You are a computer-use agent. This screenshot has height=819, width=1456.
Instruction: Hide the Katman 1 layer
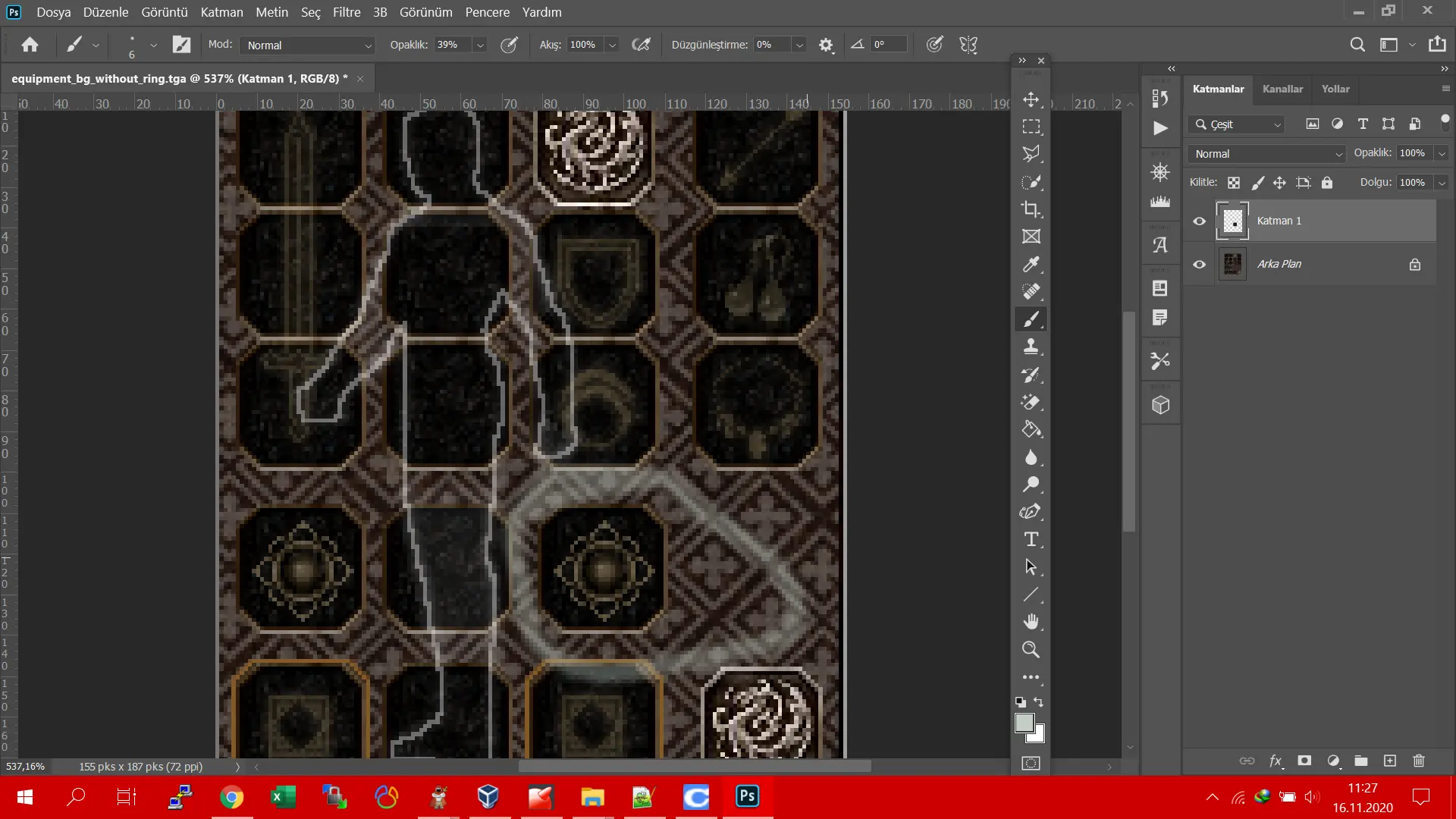pyautogui.click(x=1199, y=221)
